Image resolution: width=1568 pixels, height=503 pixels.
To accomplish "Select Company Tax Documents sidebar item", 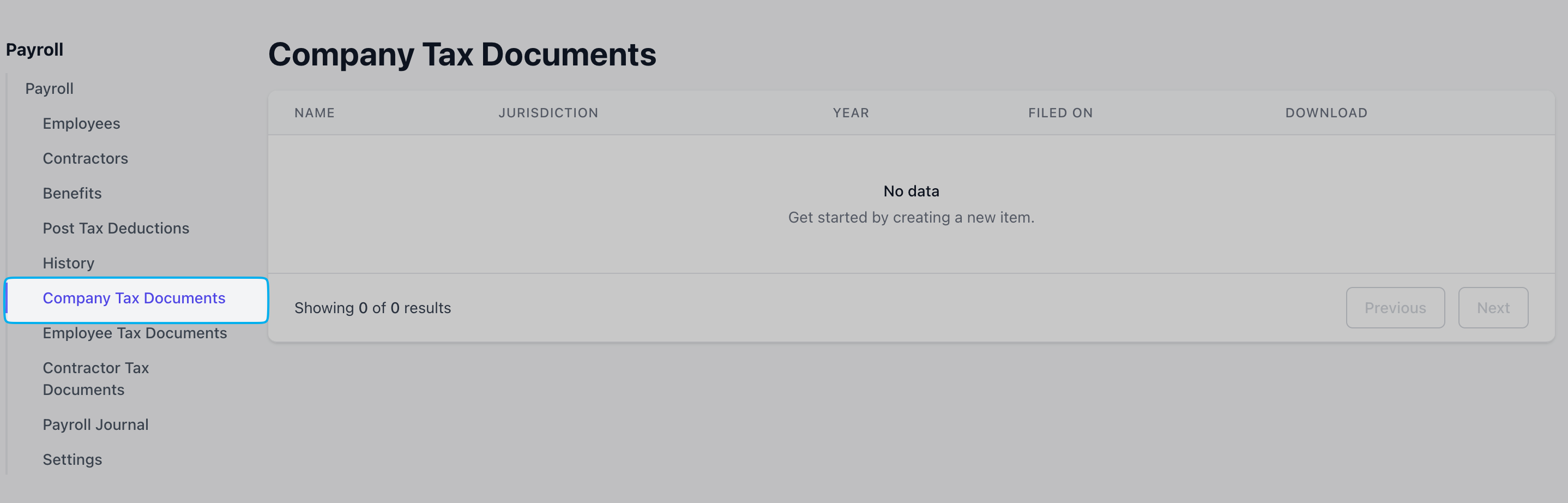I will pos(134,298).
